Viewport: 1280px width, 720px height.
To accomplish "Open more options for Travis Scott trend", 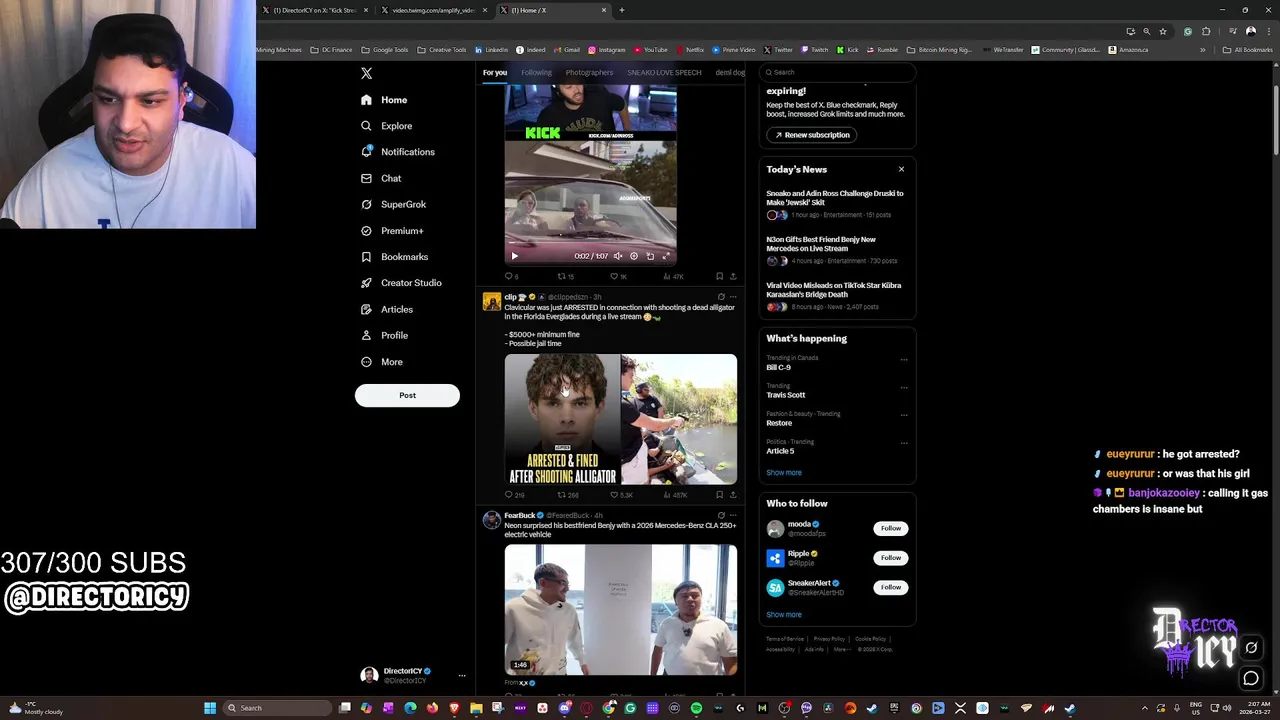I will [904, 387].
